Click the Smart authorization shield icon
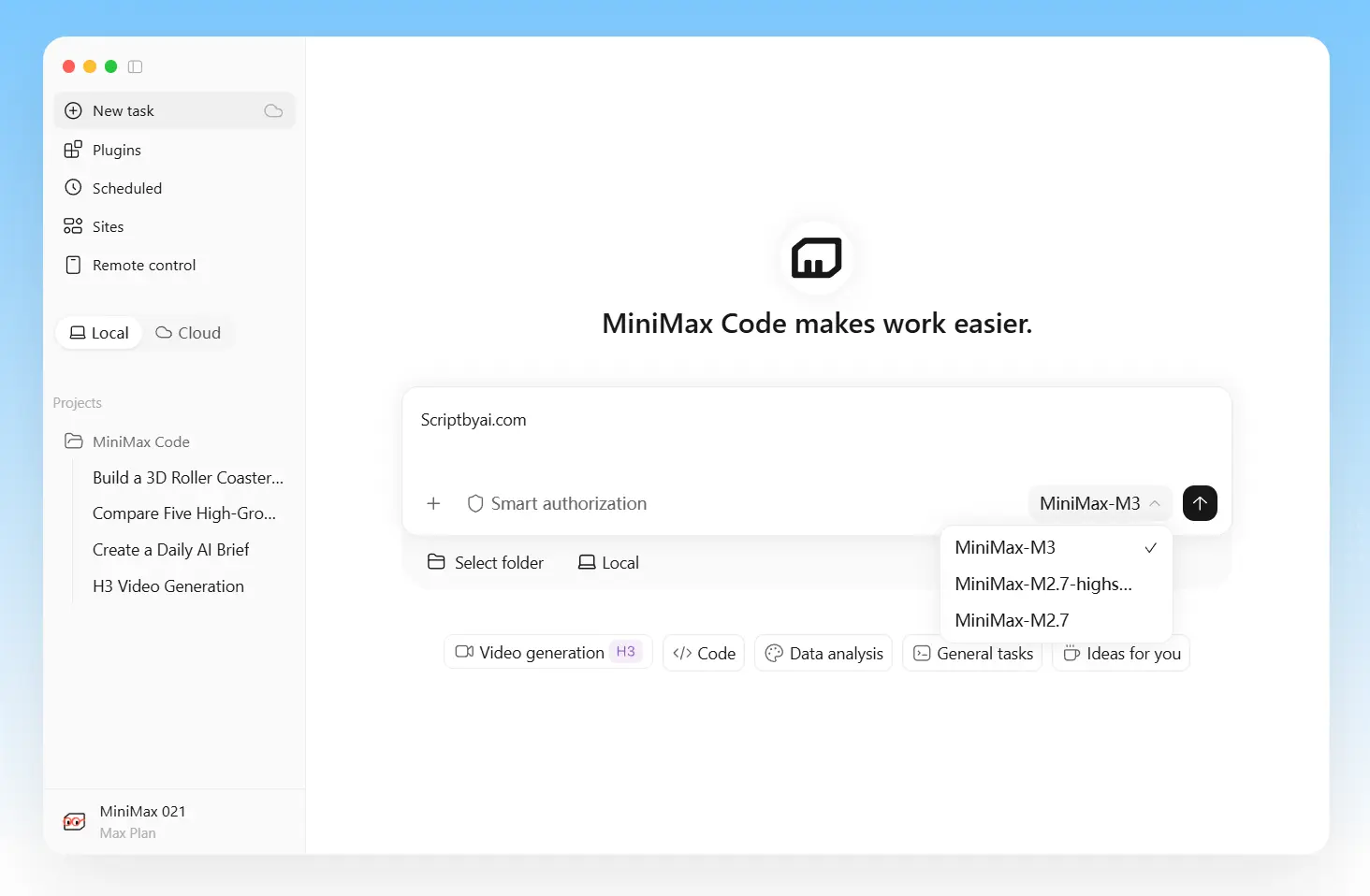Viewport: 1370px width, 896px height. coord(475,503)
